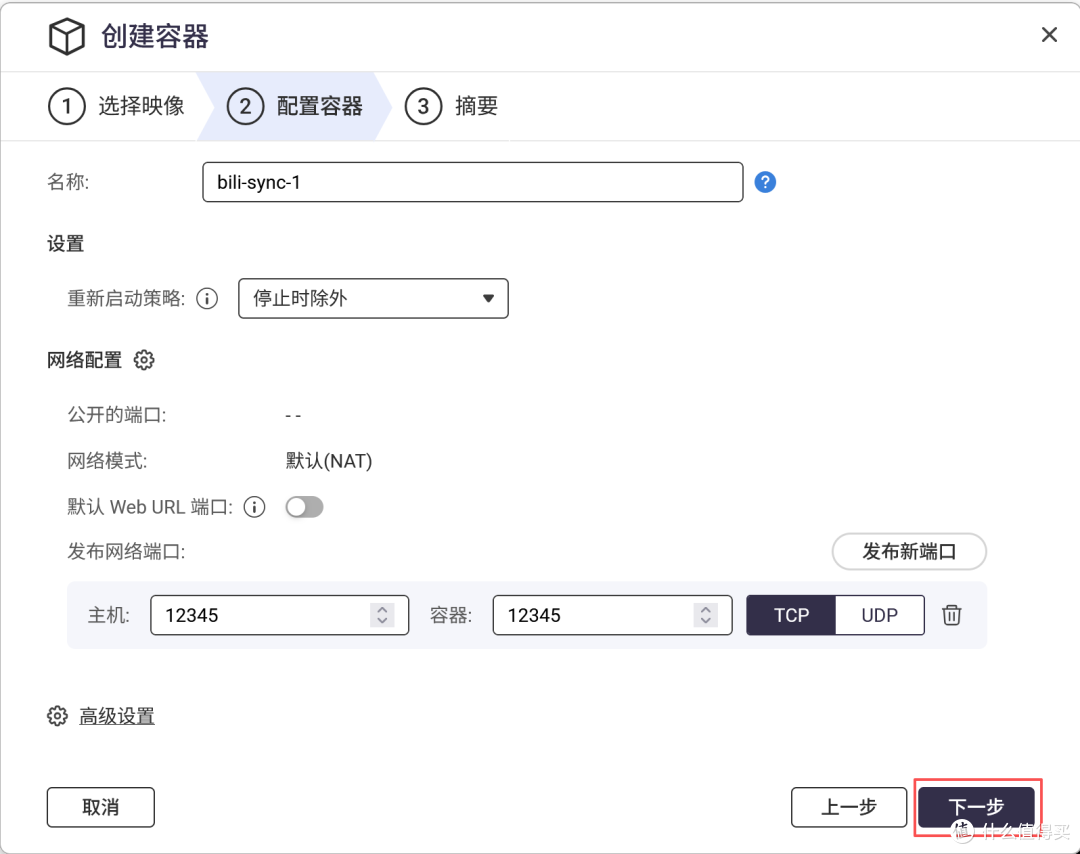Click the blue help icon beside name field
Image resolution: width=1080 pixels, height=854 pixels.
tap(765, 182)
